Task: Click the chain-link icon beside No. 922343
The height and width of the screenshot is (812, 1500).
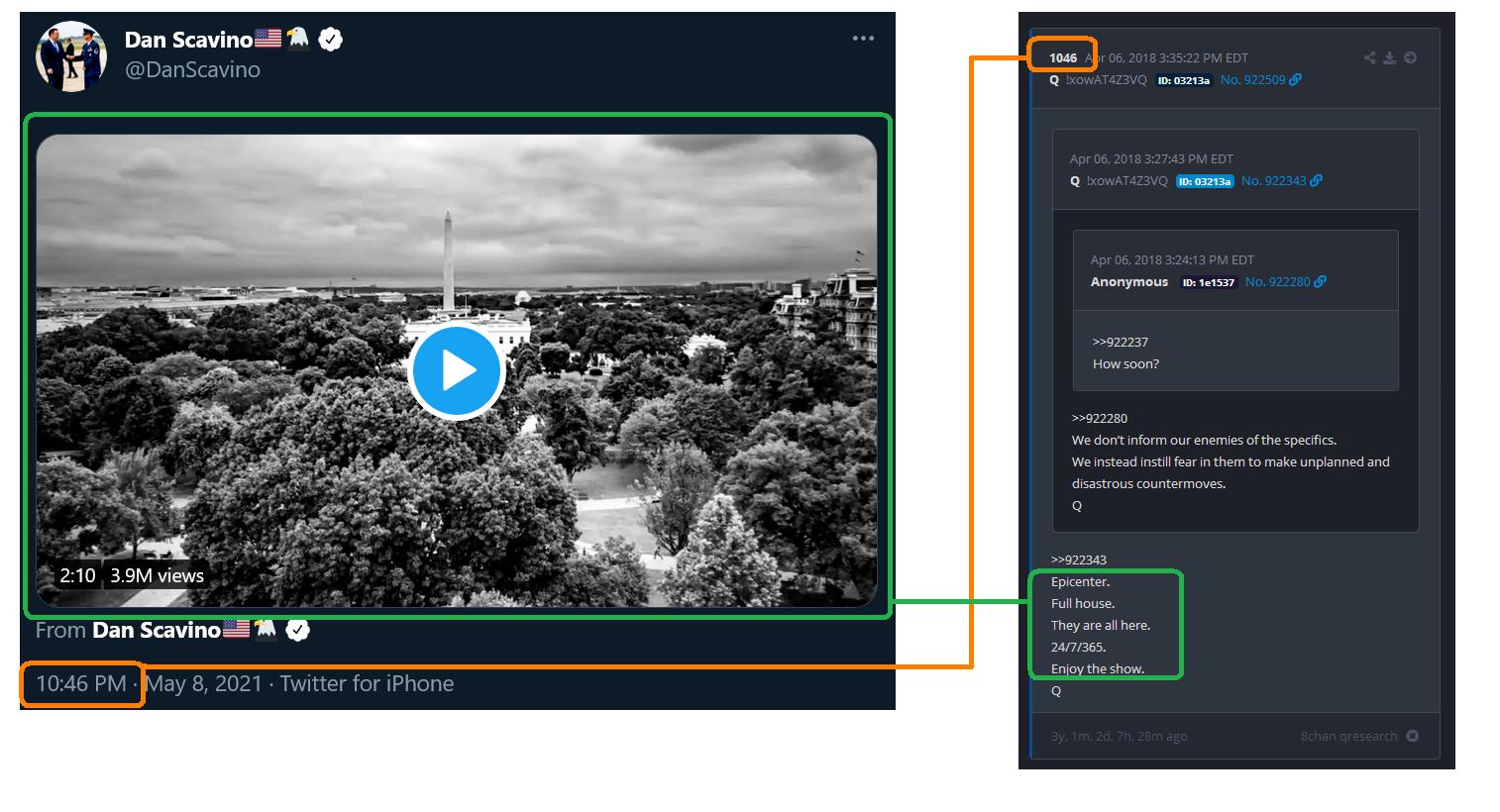Action: pos(1316,181)
